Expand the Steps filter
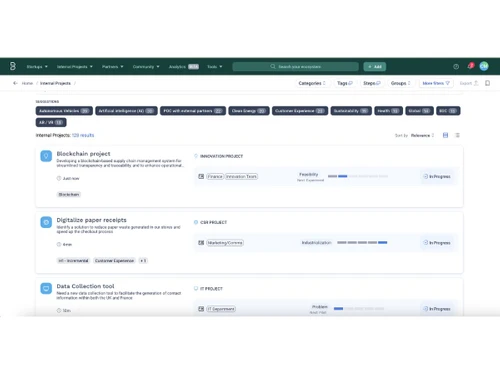The height and width of the screenshot is (375, 500). [x=372, y=83]
